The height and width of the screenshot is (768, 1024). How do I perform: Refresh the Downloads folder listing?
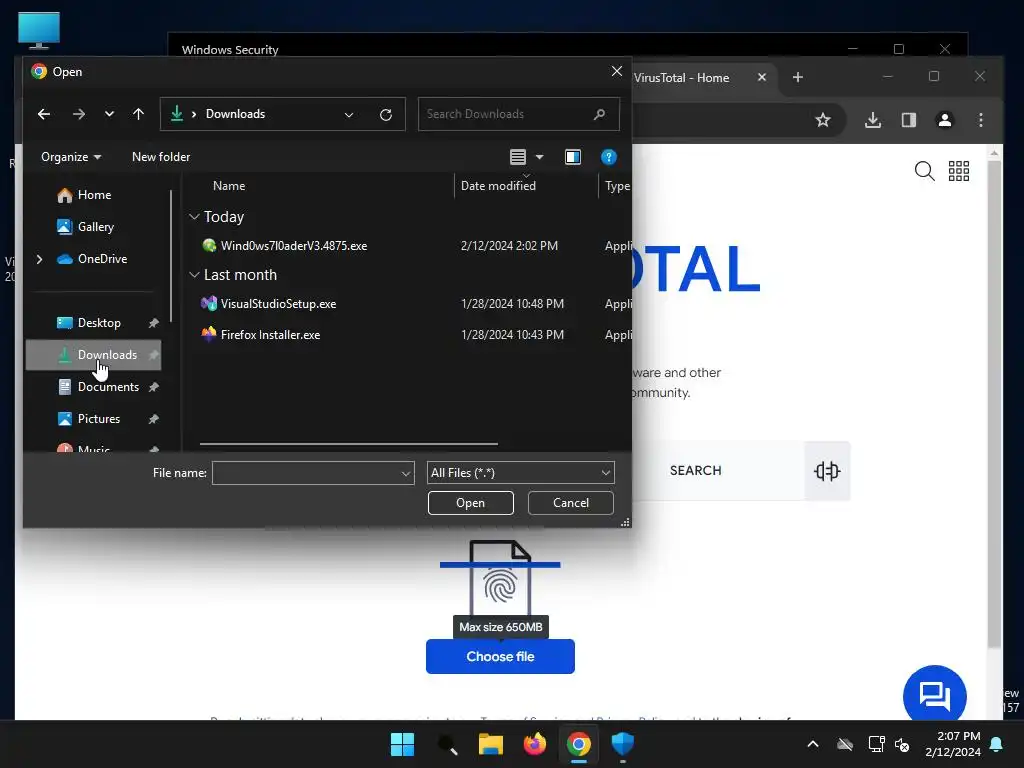(x=386, y=115)
